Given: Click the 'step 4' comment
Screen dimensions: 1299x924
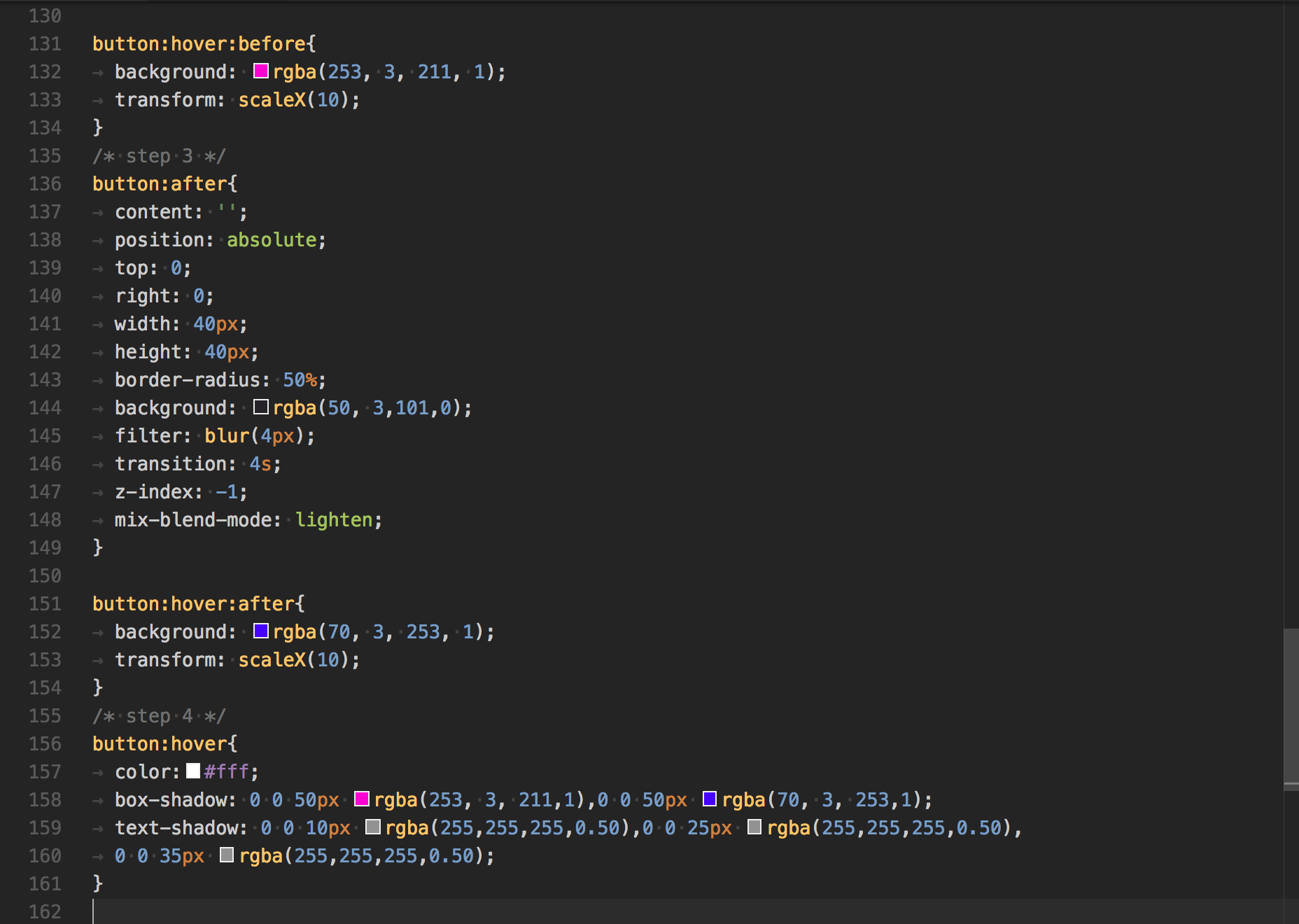Looking at the screenshot, I should coord(159,715).
